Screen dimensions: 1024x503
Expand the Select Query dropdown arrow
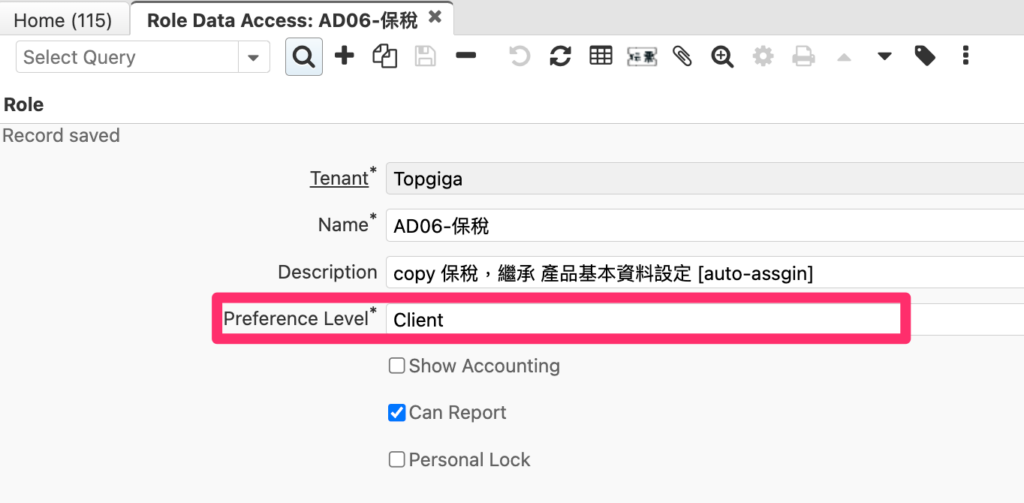pyautogui.click(x=254, y=57)
